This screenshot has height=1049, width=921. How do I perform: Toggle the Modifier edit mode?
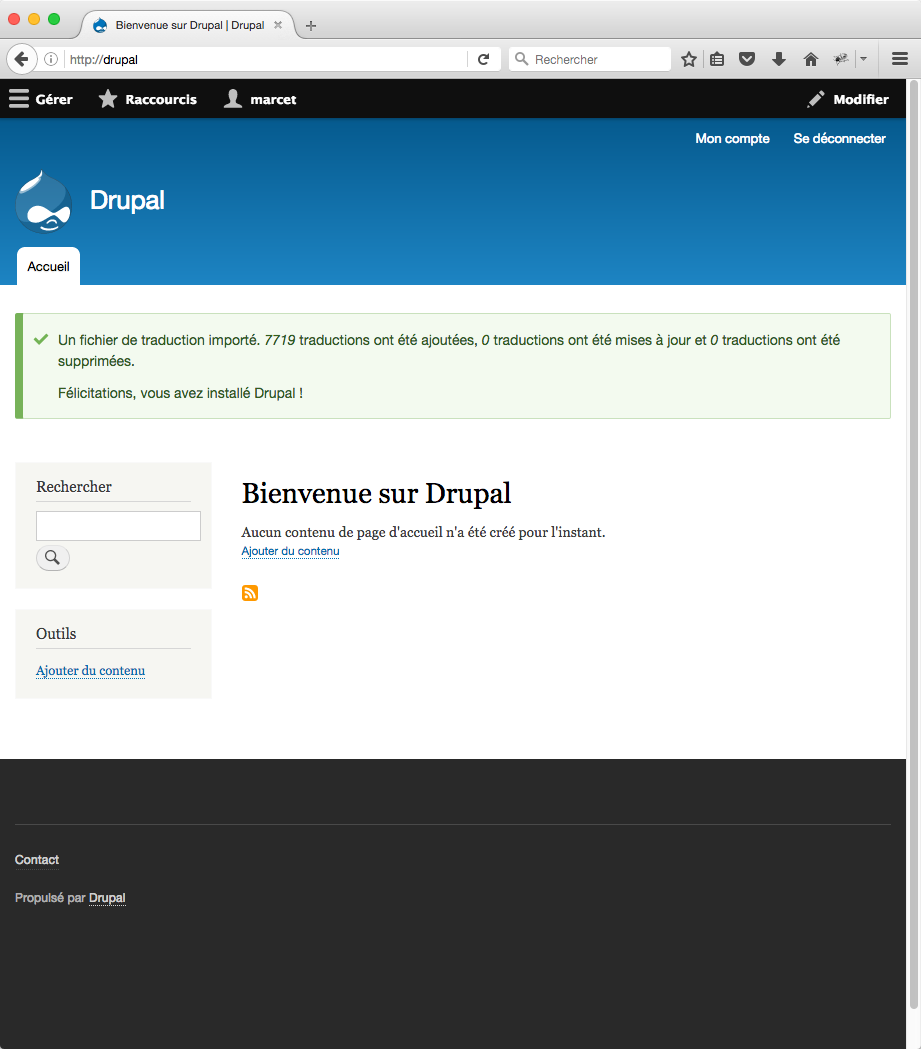tap(848, 99)
